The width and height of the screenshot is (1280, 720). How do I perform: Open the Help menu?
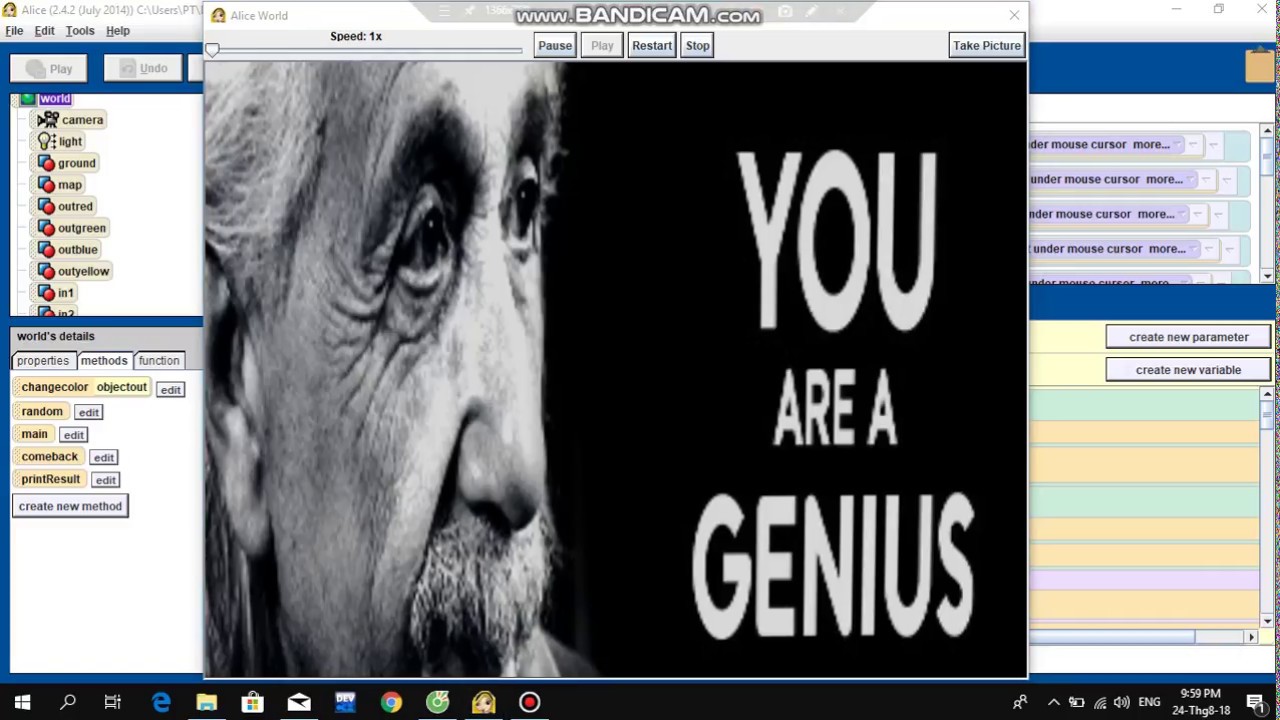pyautogui.click(x=118, y=31)
